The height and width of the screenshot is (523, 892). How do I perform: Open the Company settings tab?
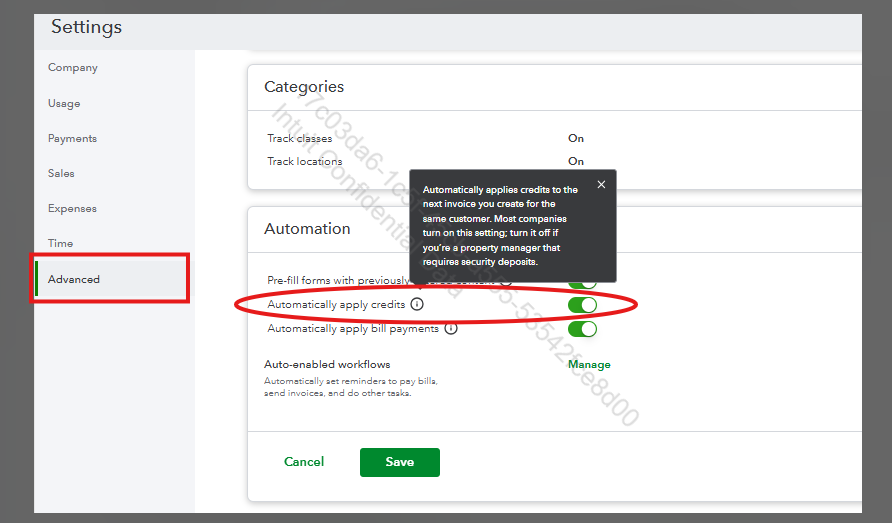pos(73,68)
